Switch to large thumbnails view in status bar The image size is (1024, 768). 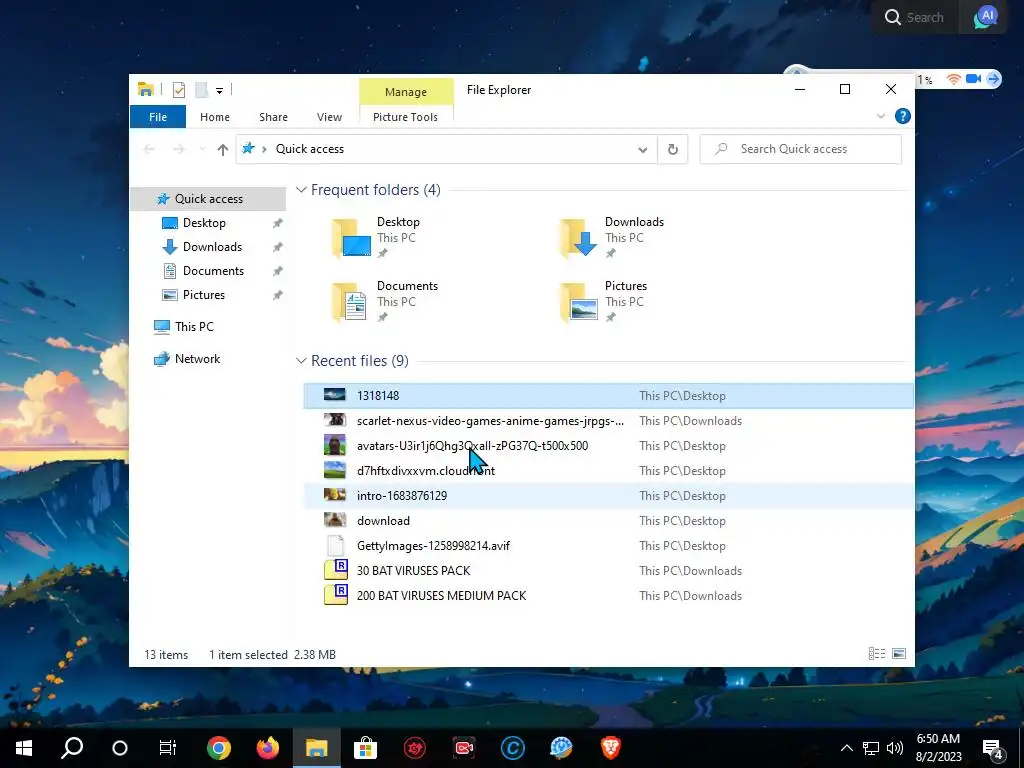(x=899, y=654)
